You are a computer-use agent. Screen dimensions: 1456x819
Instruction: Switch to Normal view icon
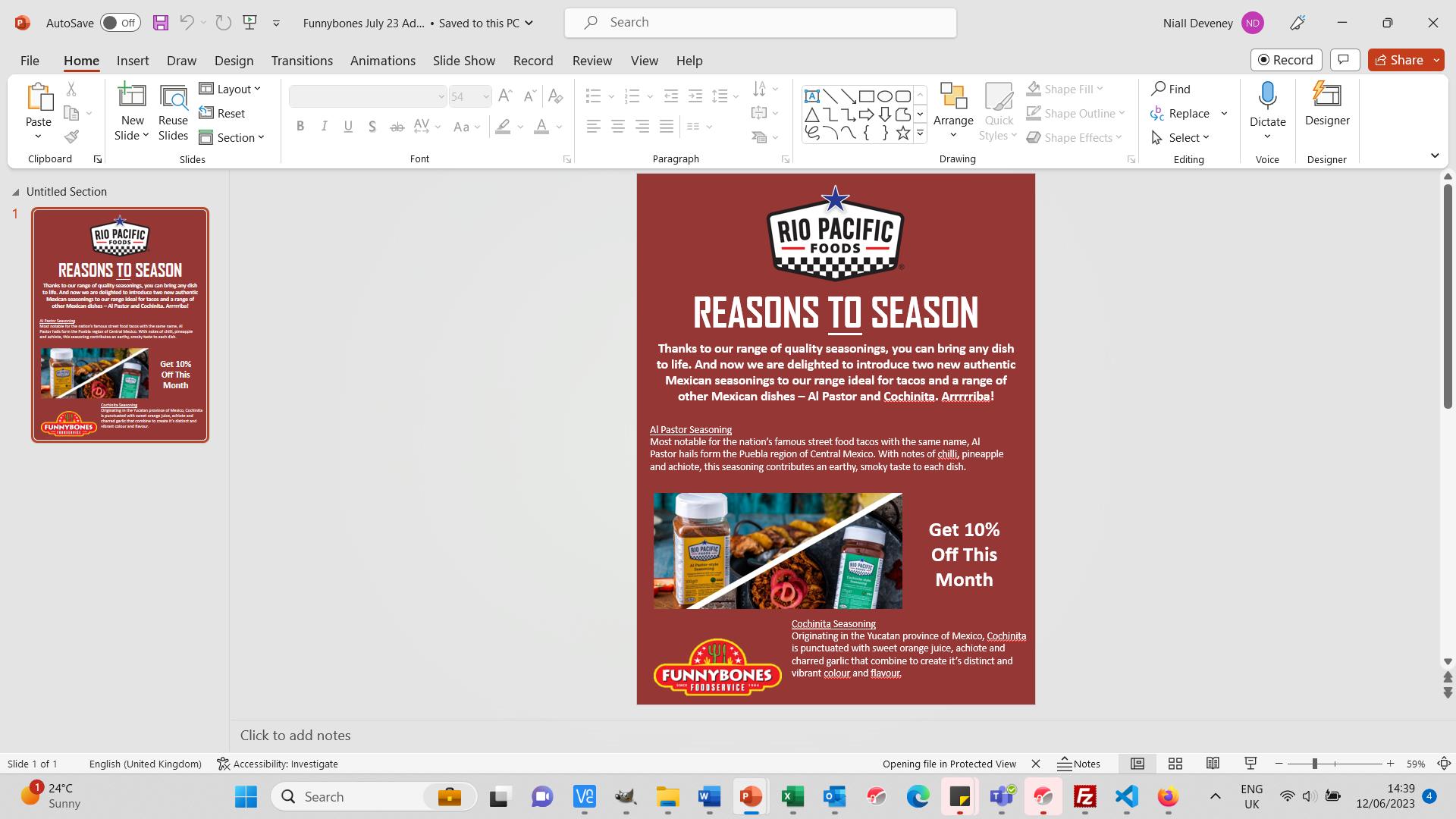pyautogui.click(x=1137, y=764)
